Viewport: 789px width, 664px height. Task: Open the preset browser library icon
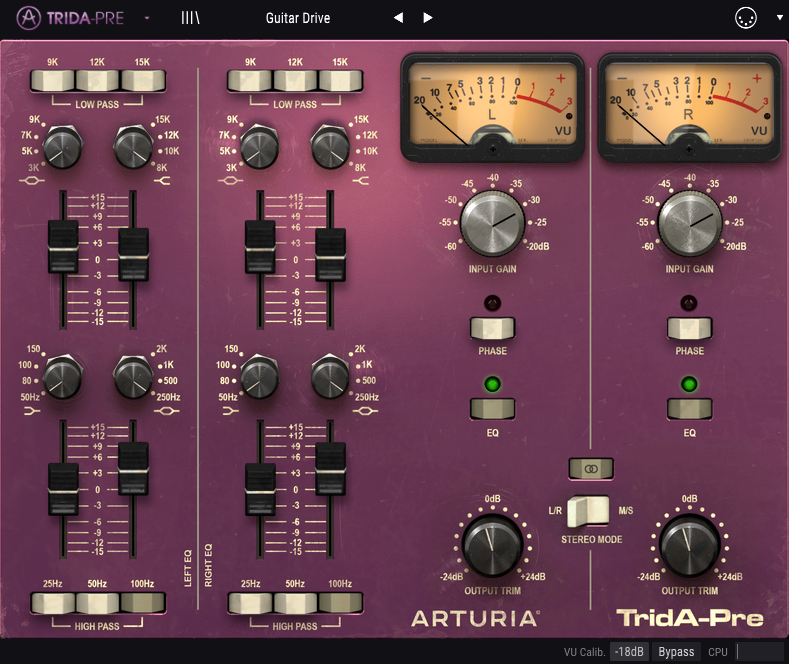click(x=190, y=18)
